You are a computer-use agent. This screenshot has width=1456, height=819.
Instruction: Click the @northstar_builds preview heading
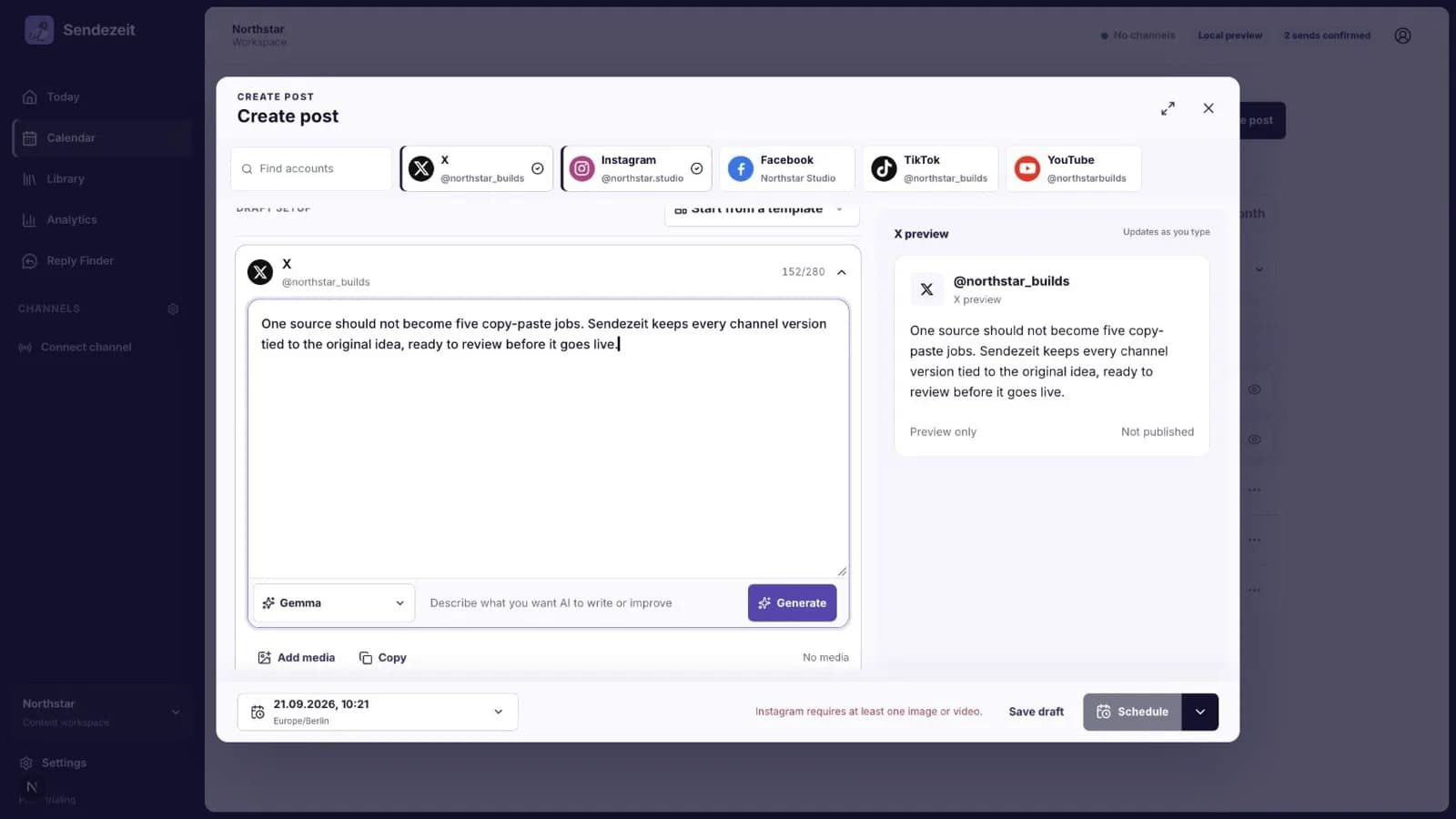click(x=1011, y=281)
